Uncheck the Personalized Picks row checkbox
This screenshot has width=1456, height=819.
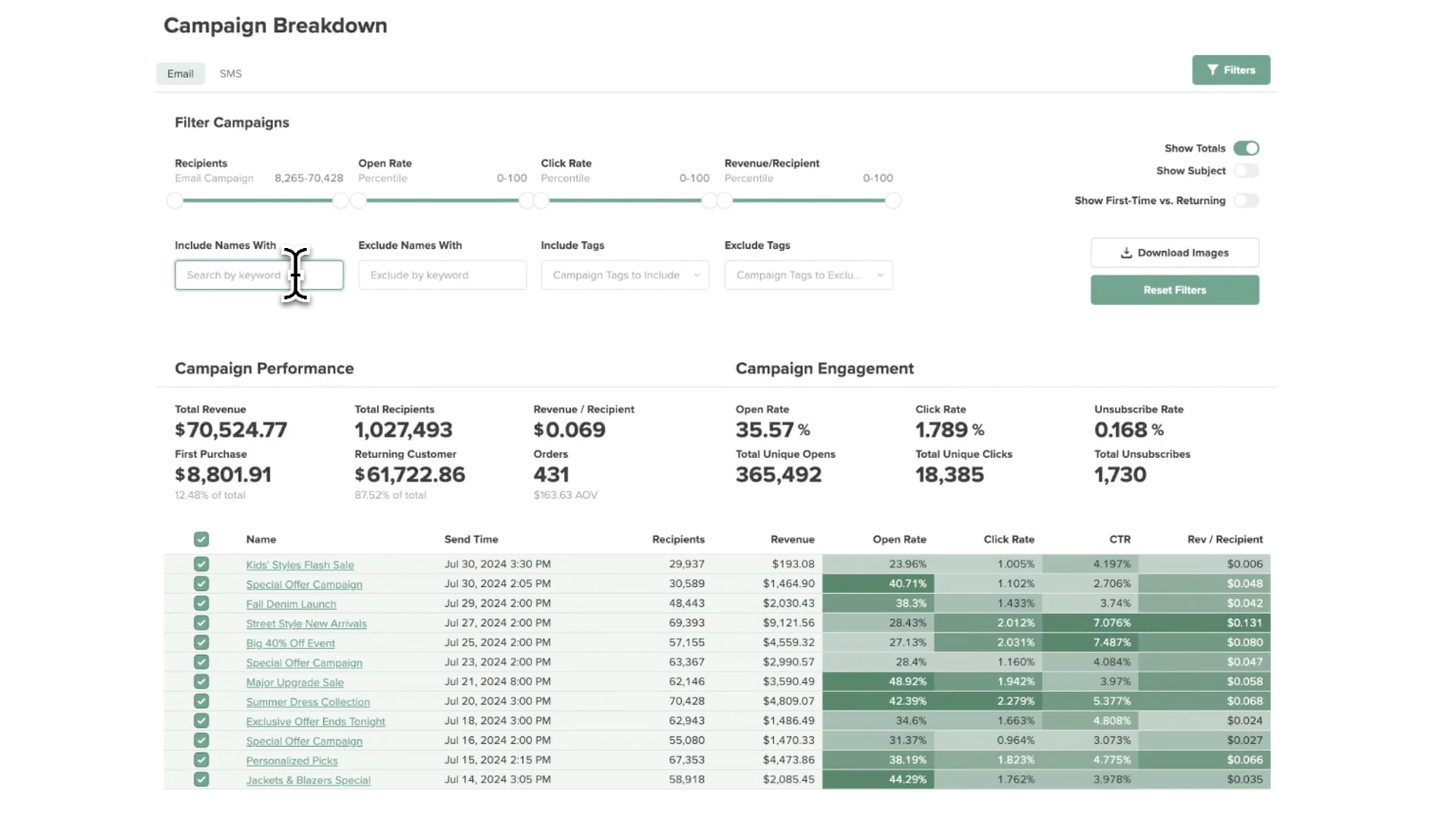(201, 760)
